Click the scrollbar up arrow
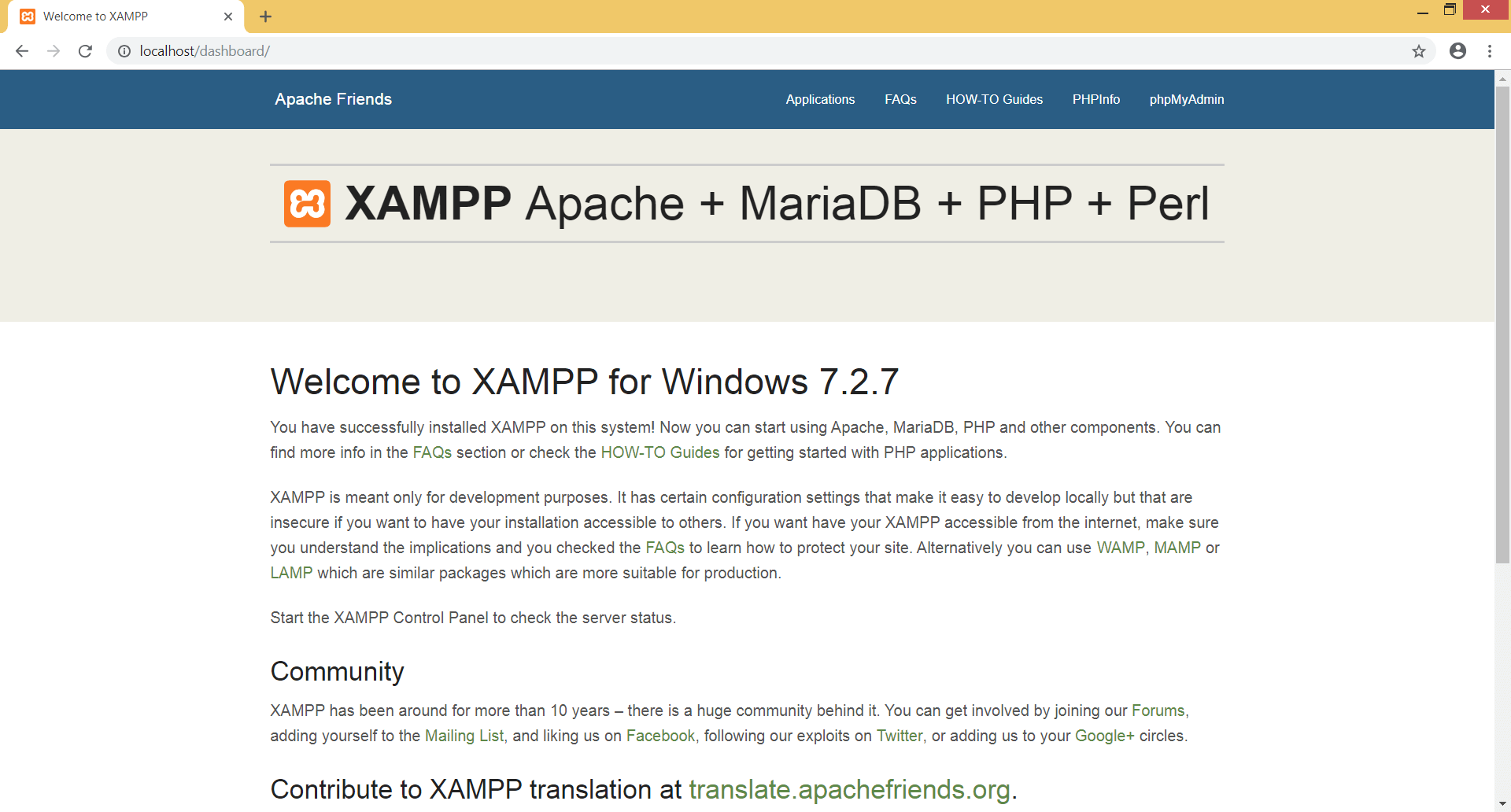This screenshot has width=1511, height=812. 1502,78
